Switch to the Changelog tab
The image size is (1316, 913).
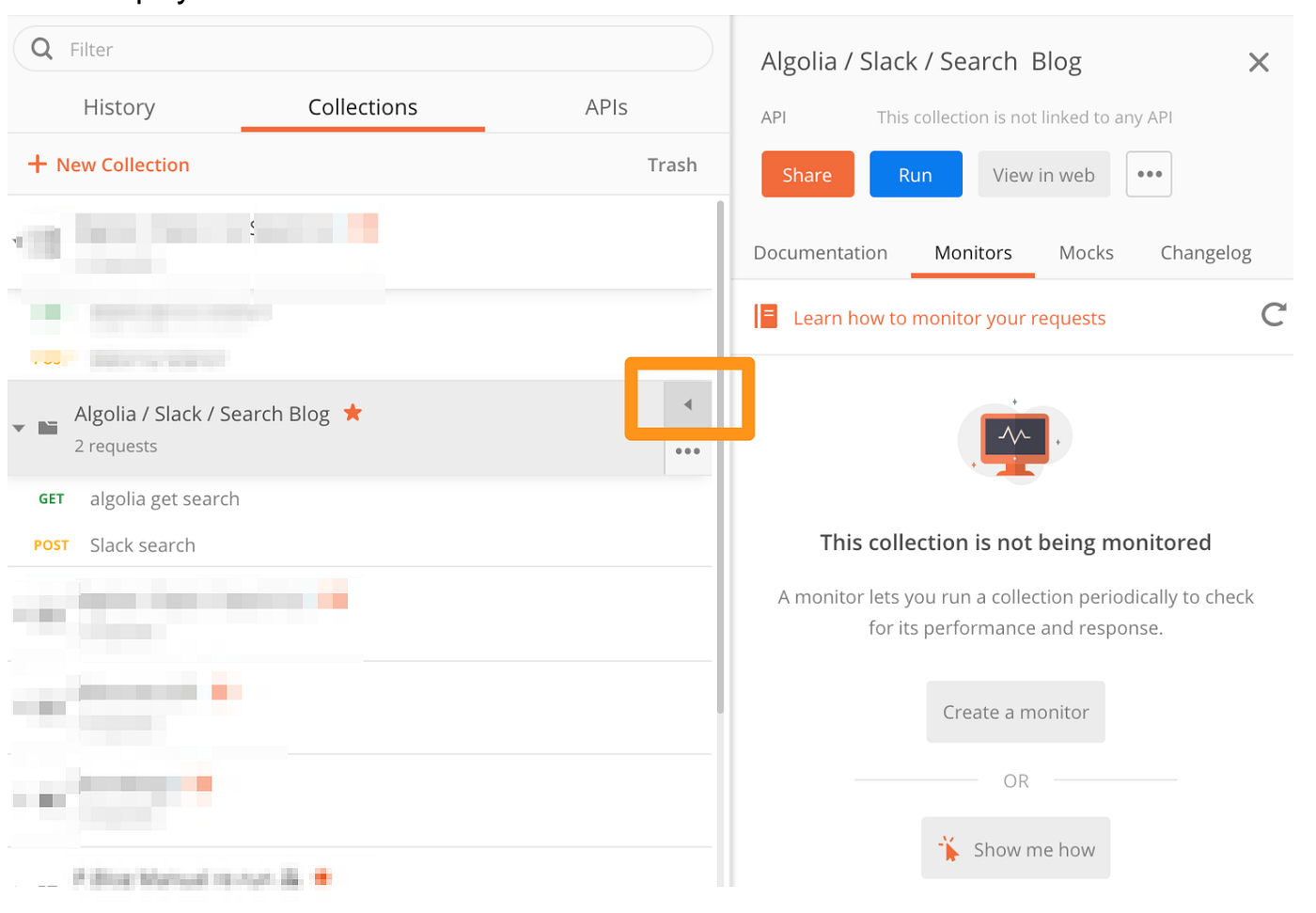point(1205,253)
